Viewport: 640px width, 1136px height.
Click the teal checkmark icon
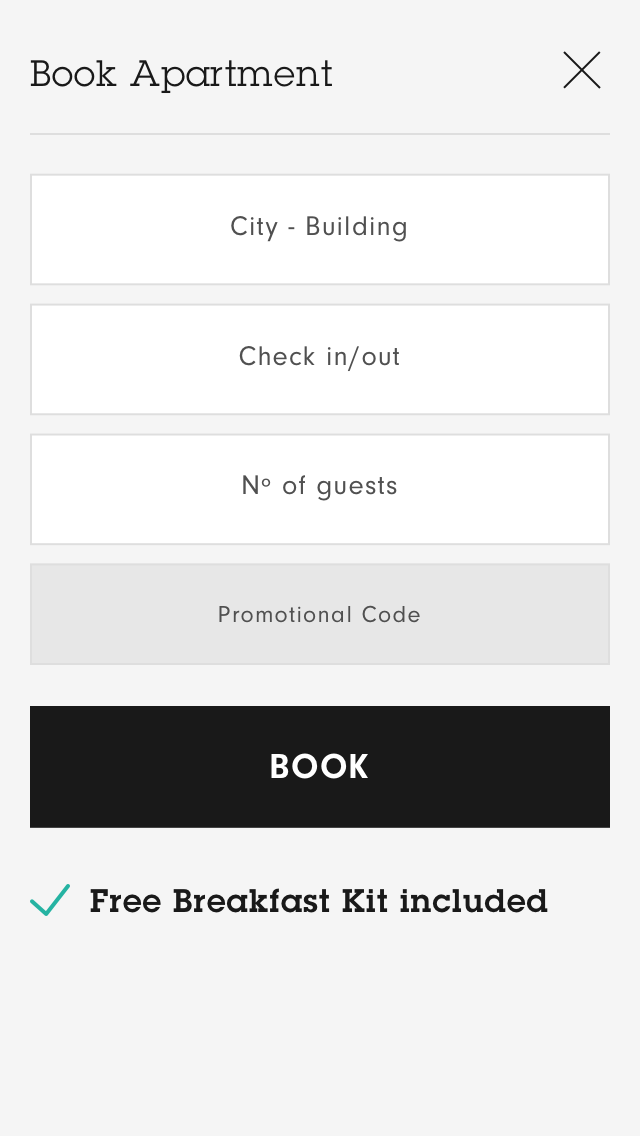coord(50,900)
